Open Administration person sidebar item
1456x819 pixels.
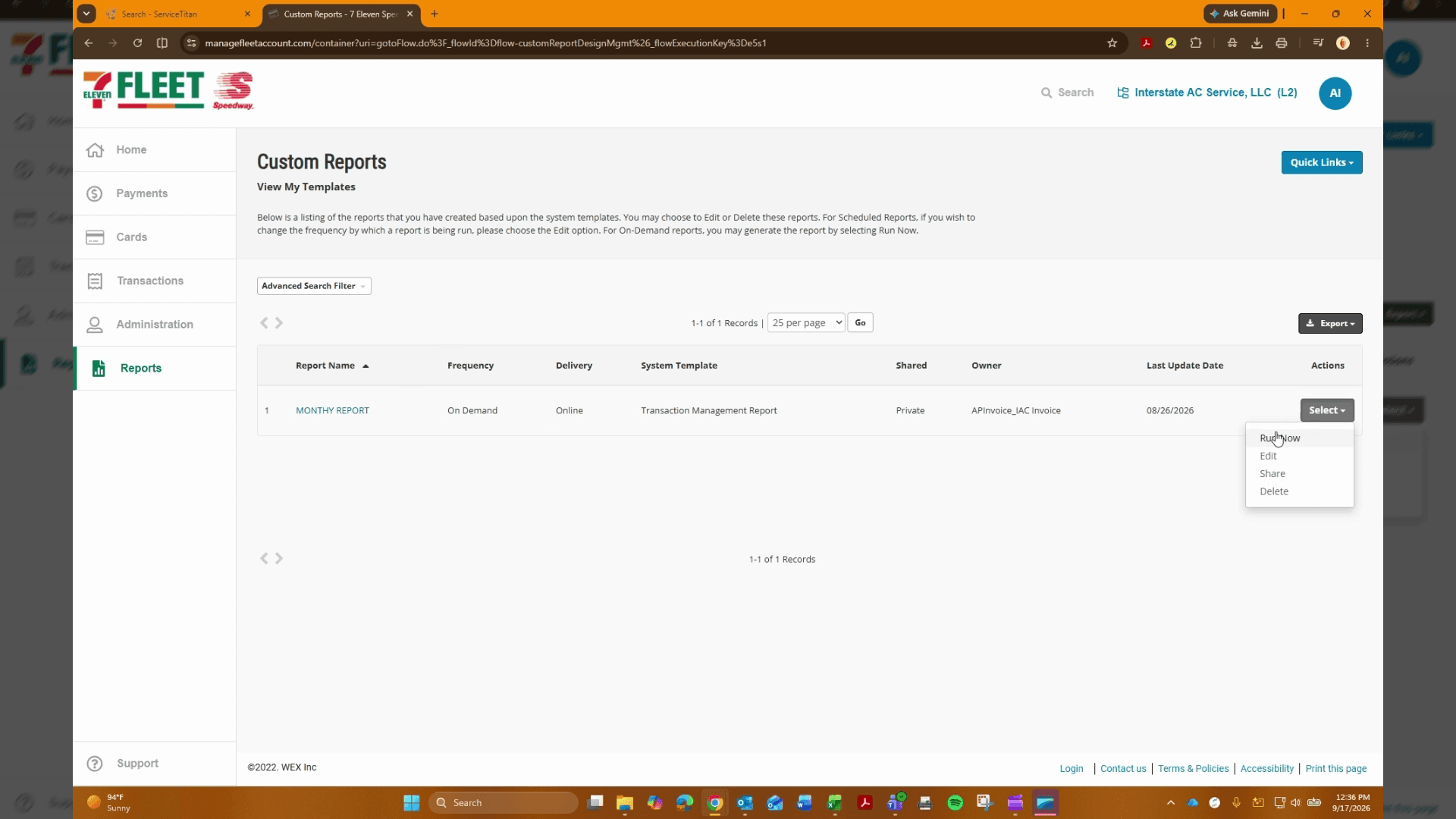[154, 325]
